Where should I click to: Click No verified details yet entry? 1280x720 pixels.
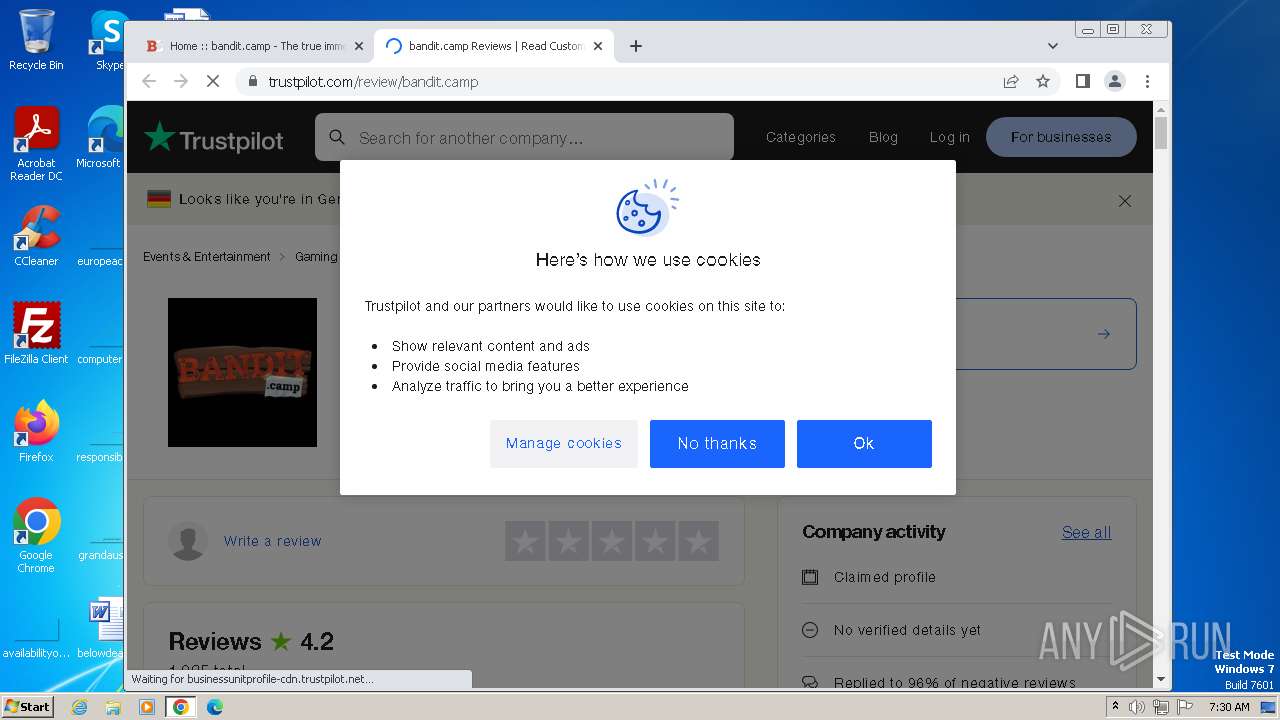(907, 630)
